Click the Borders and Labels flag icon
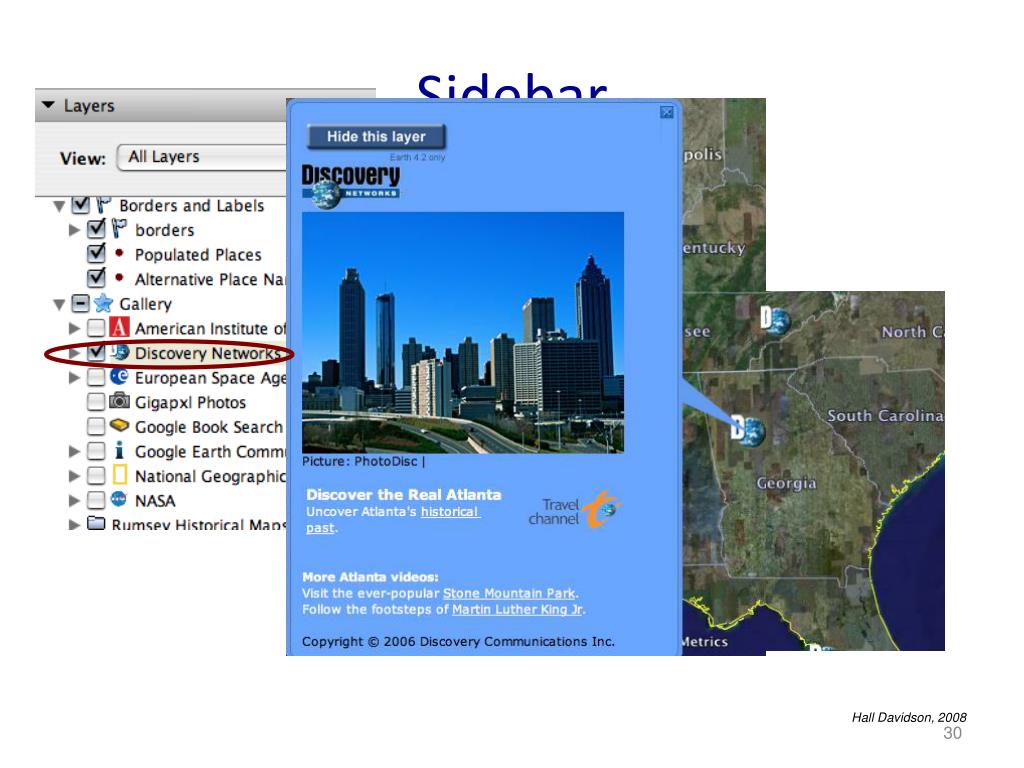 [x=103, y=204]
